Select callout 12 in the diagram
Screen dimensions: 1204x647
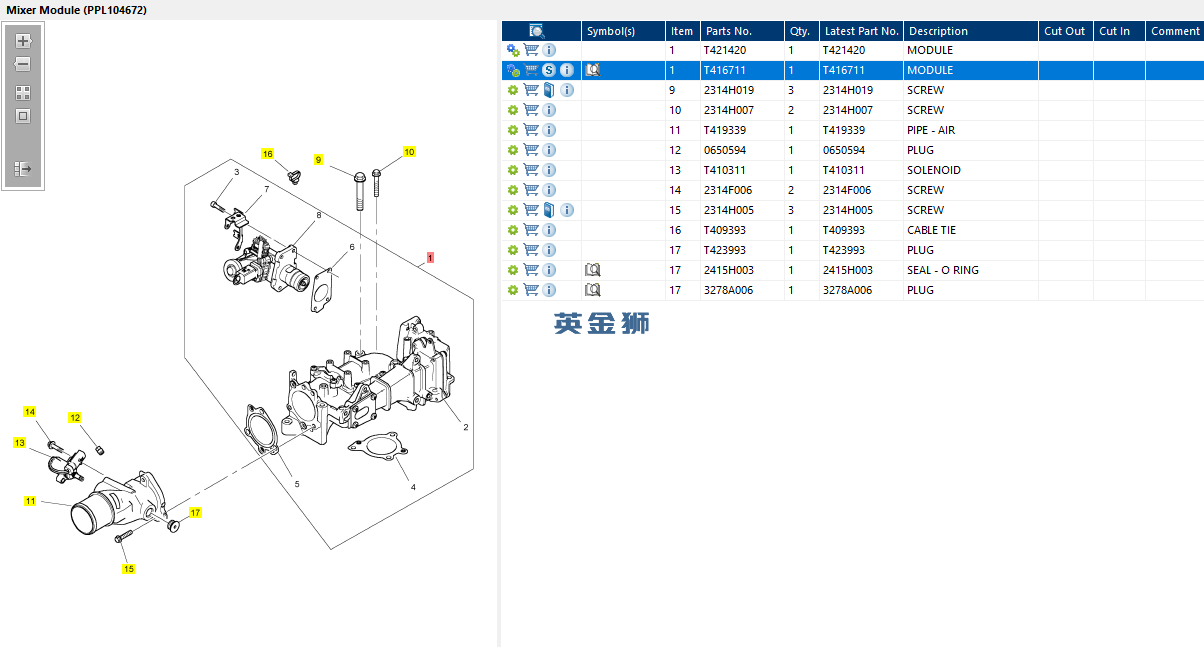pos(75,418)
